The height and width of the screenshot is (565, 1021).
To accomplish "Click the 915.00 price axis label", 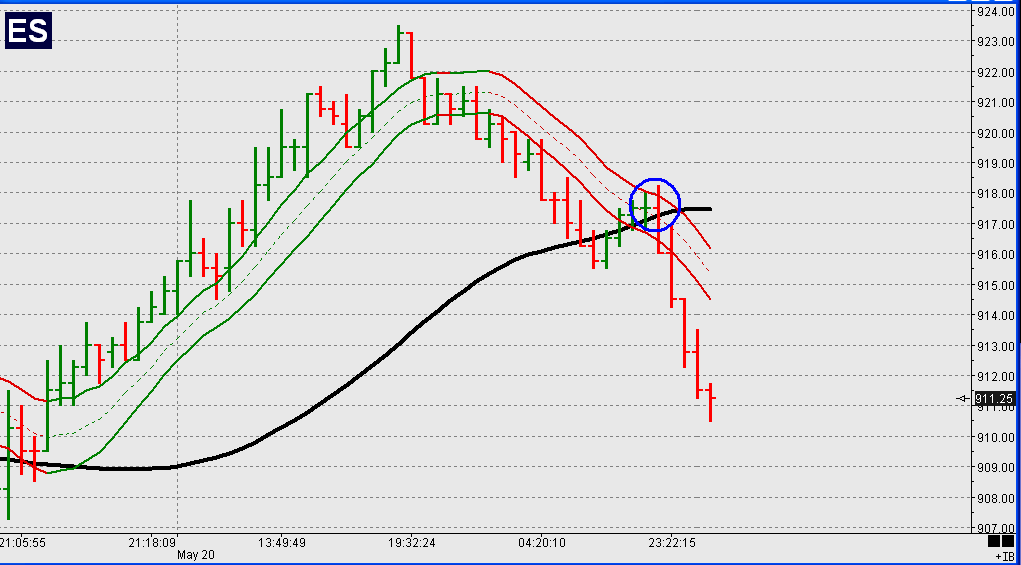I will 995,285.
